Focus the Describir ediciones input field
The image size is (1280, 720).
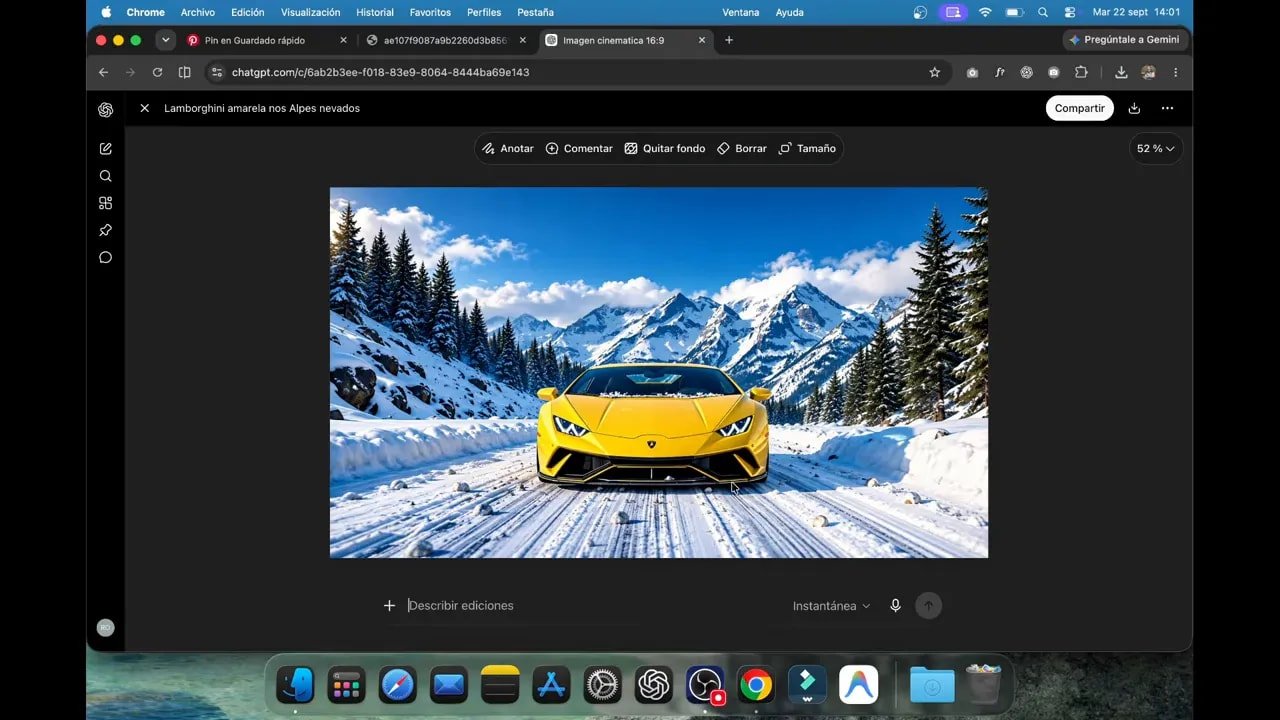coord(595,605)
